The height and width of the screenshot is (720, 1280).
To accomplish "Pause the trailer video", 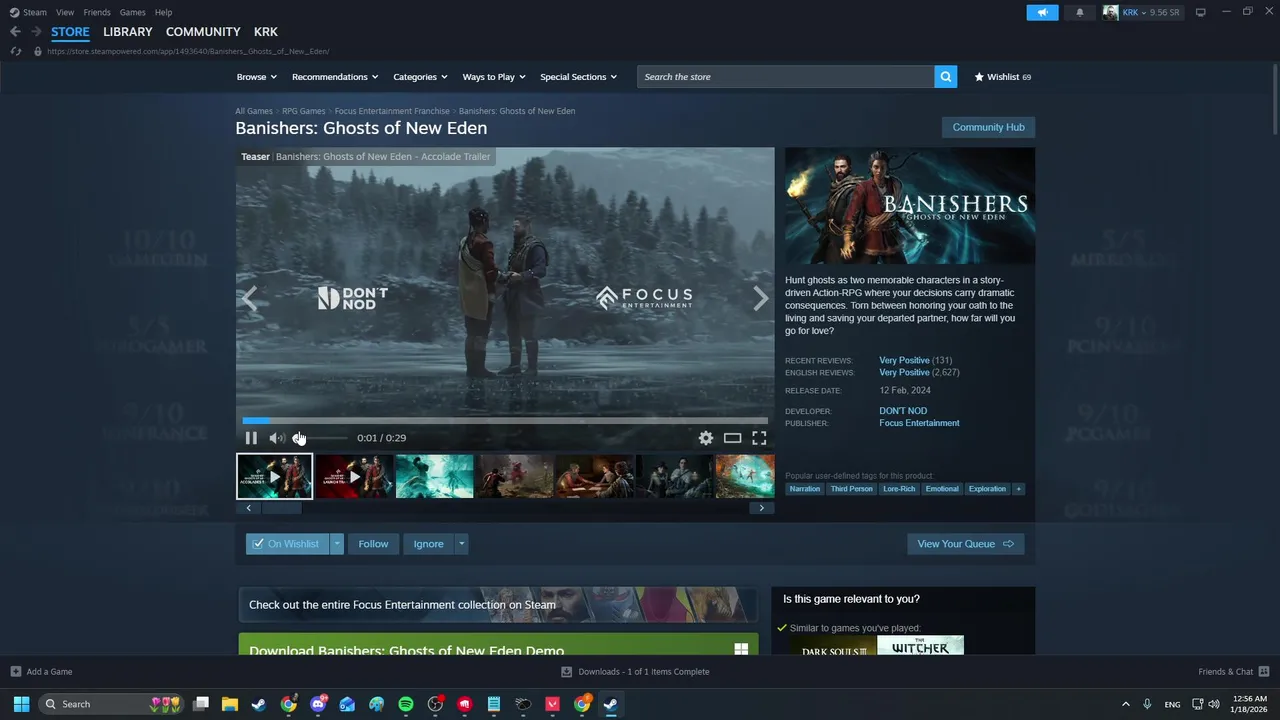I will click(x=251, y=438).
